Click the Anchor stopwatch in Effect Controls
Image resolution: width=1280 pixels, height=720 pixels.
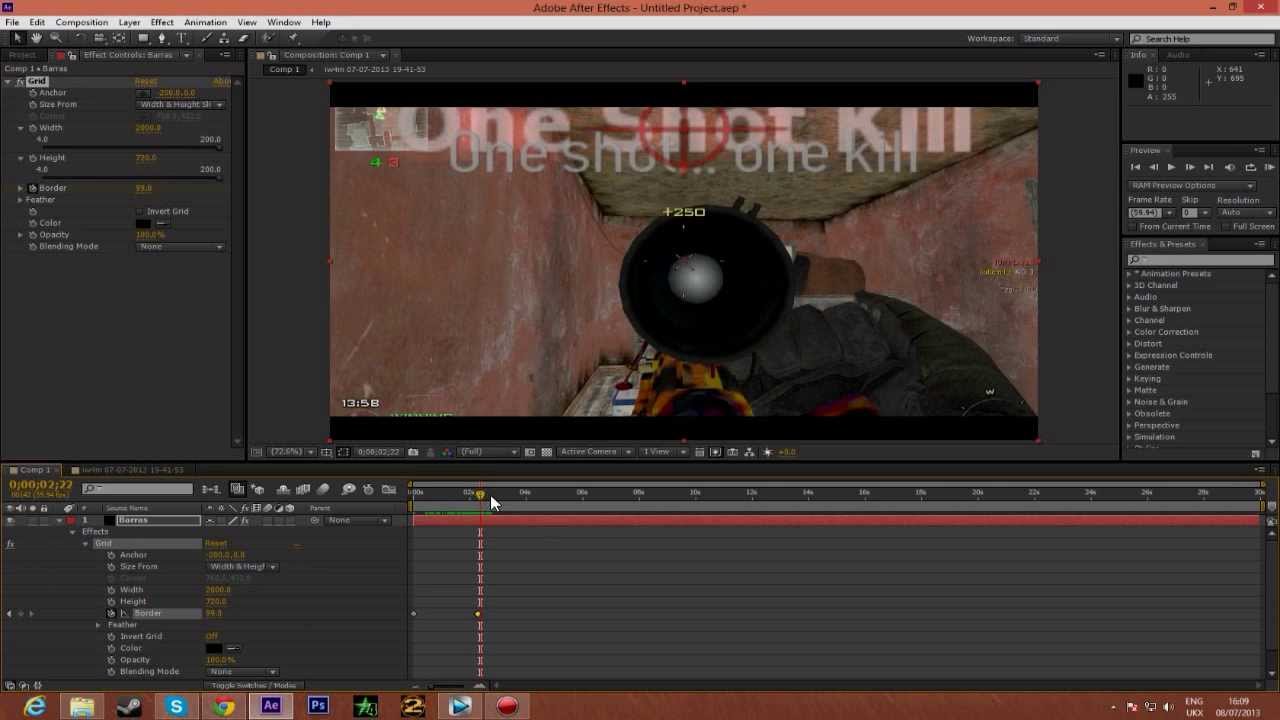tap(32, 93)
